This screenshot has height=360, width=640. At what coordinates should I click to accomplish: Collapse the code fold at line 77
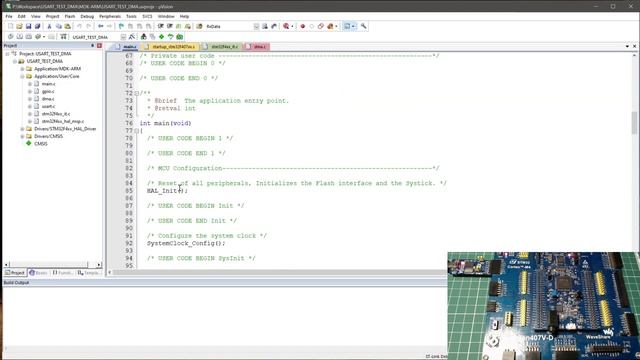point(137,131)
